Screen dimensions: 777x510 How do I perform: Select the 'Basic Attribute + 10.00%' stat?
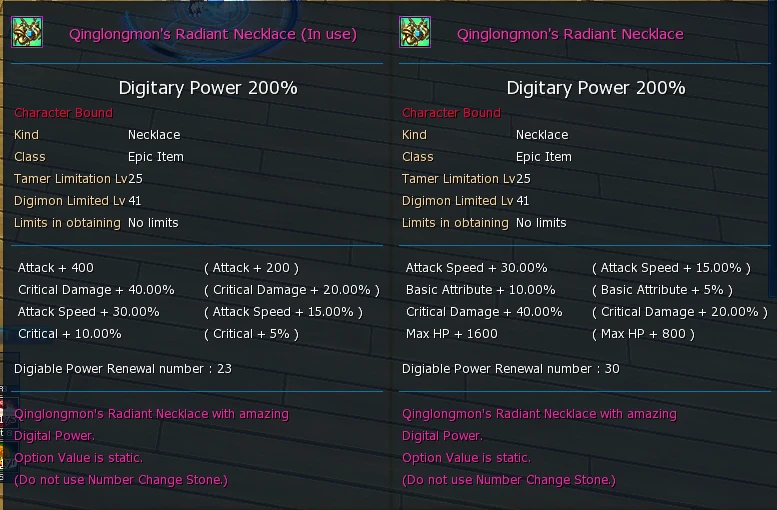pos(481,290)
